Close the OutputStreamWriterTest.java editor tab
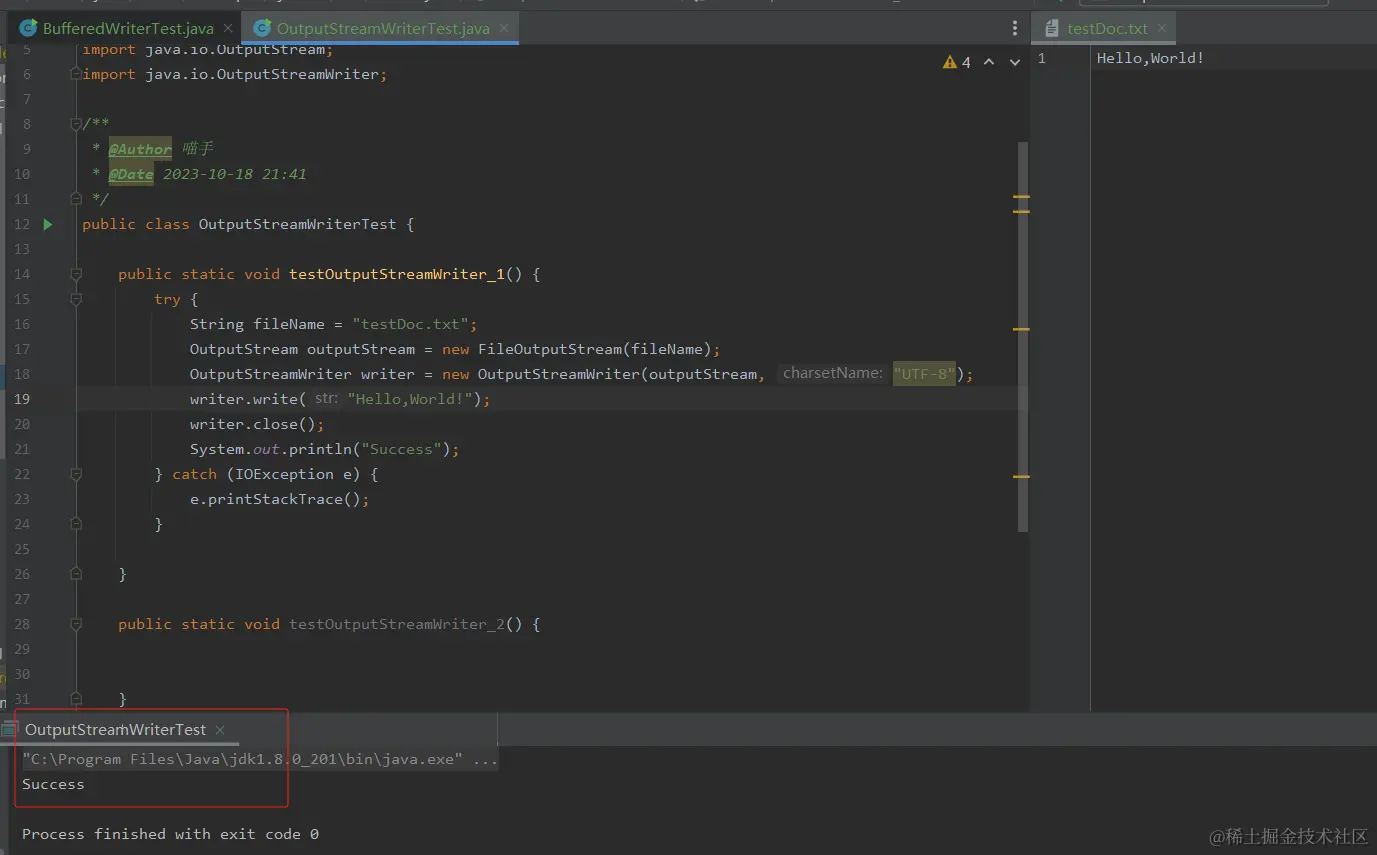Screen dimensions: 1377x855 point(504,28)
